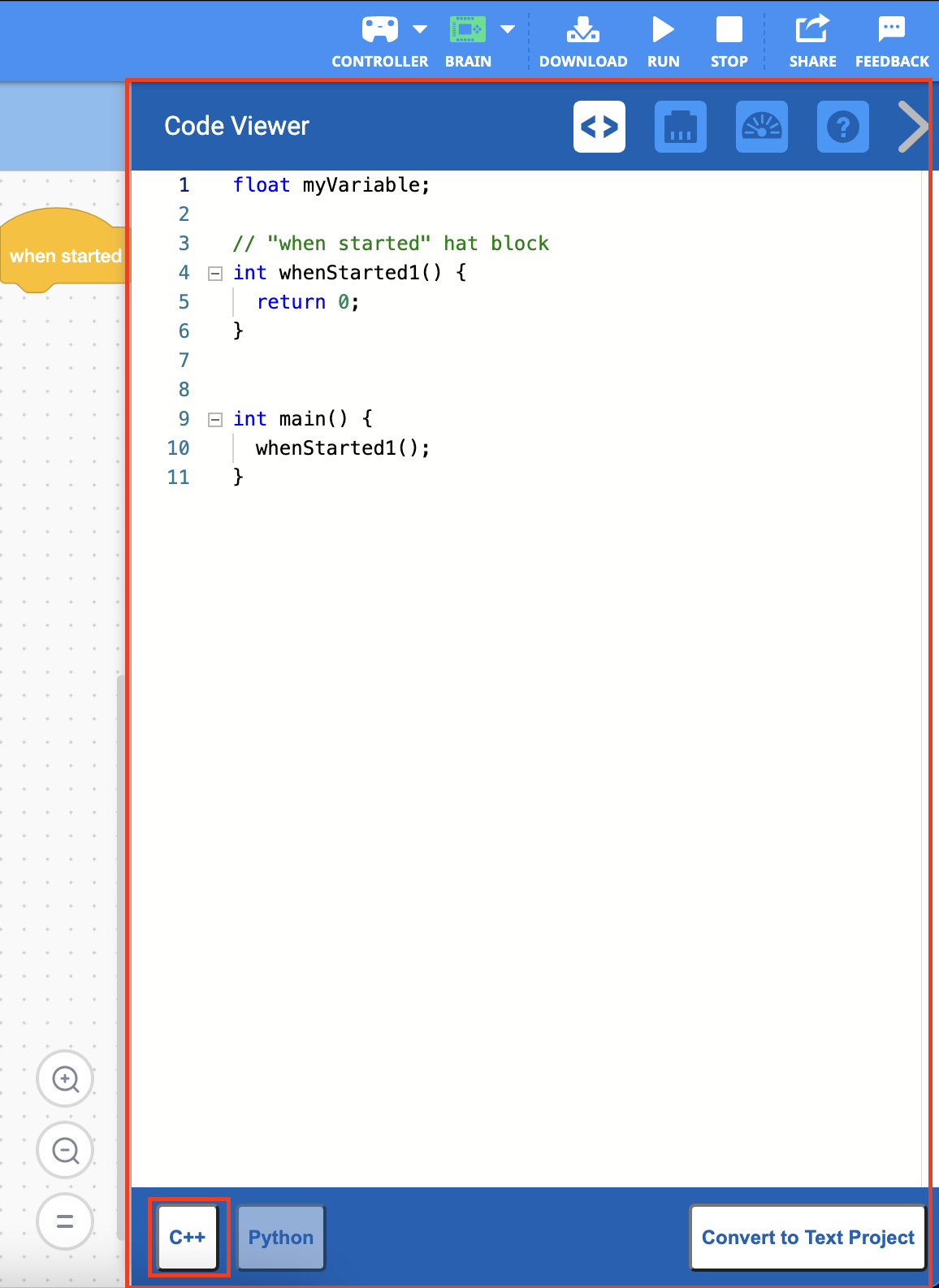Click the Brain icon
The height and width of the screenshot is (1288, 939).
(x=467, y=30)
